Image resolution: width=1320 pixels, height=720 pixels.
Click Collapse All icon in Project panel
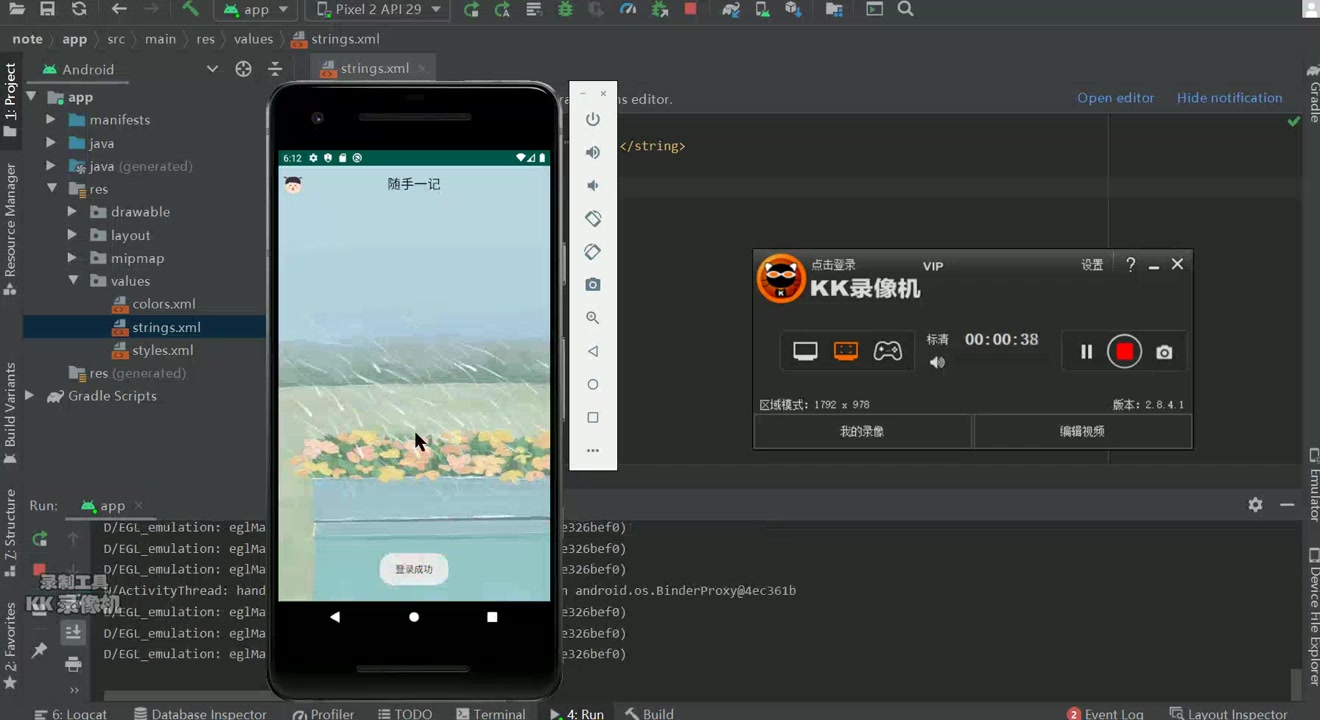coord(275,69)
